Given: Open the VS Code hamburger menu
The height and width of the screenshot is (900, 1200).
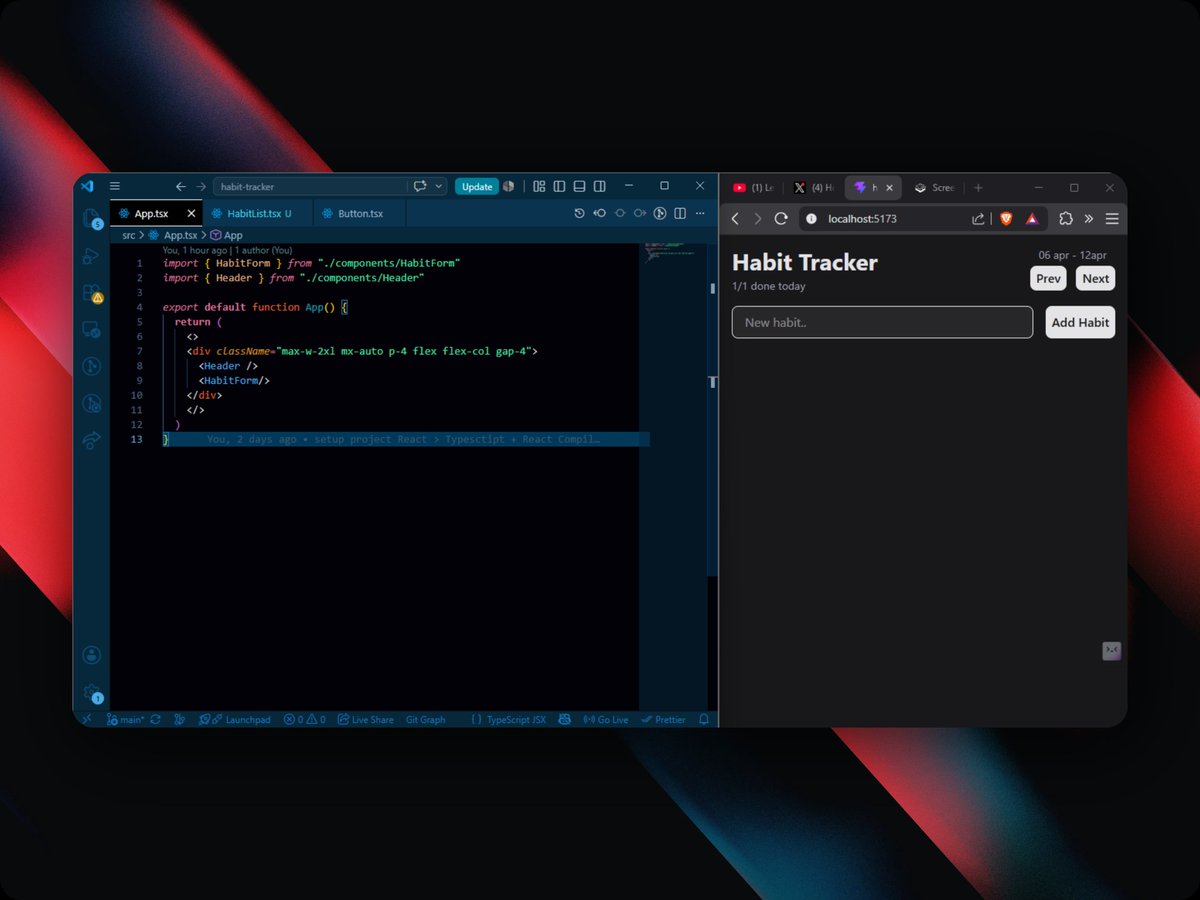Looking at the screenshot, I should (x=115, y=186).
